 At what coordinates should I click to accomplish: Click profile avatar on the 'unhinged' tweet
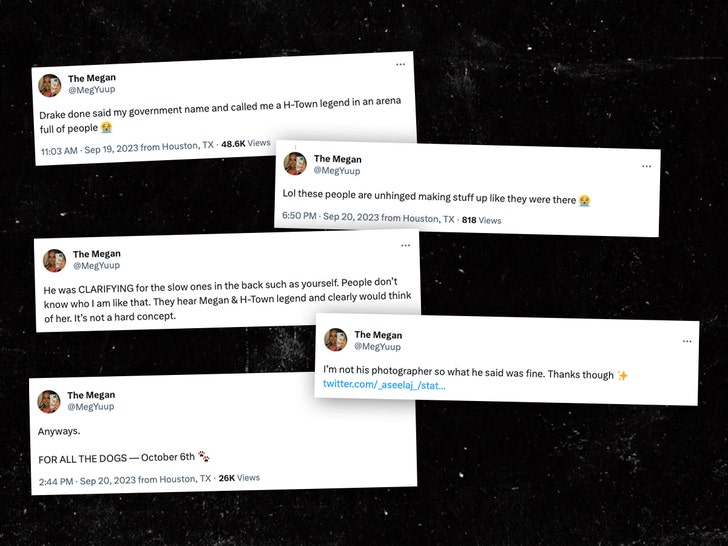[295, 164]
